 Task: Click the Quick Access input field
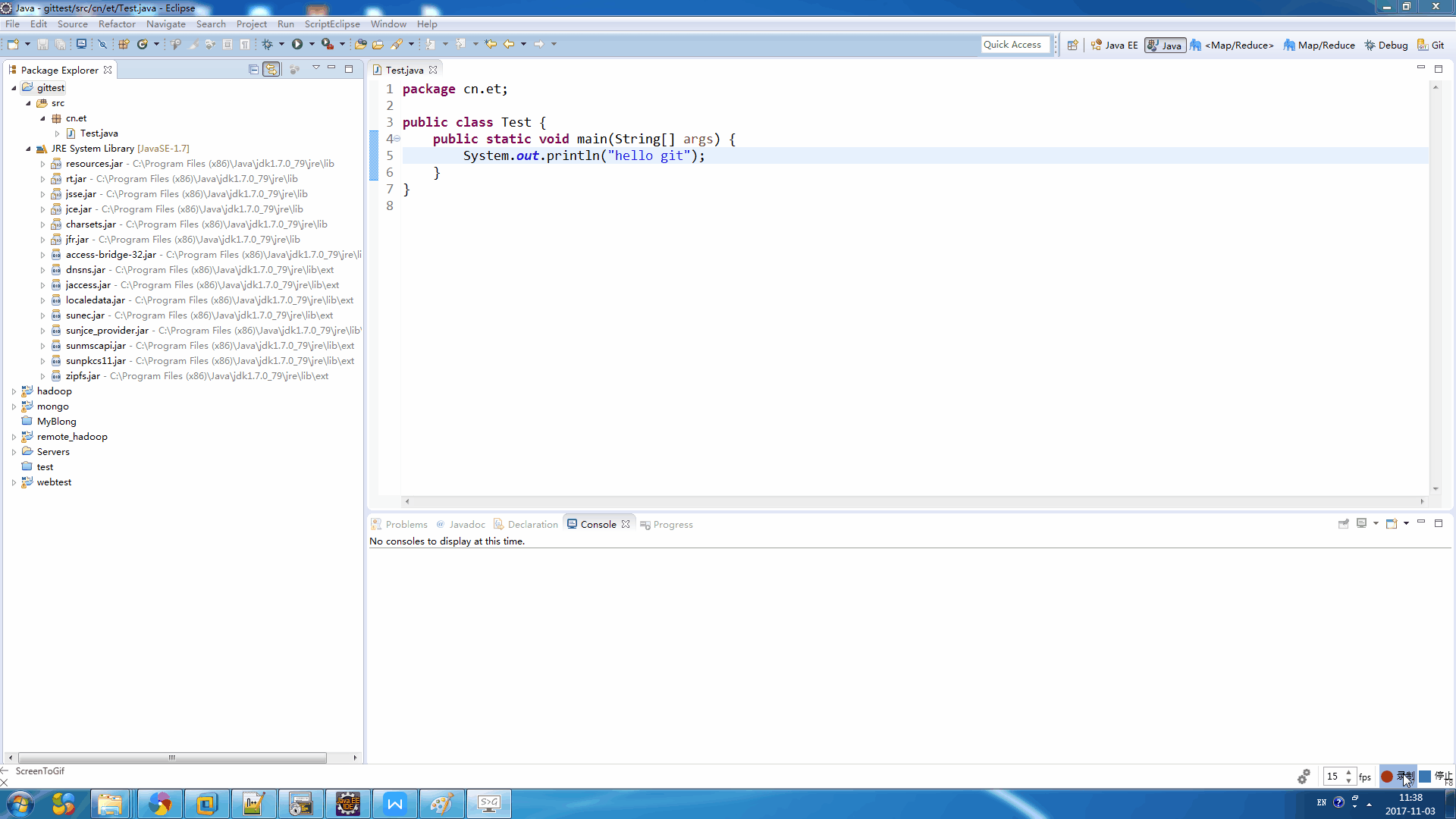[1015, 45]
